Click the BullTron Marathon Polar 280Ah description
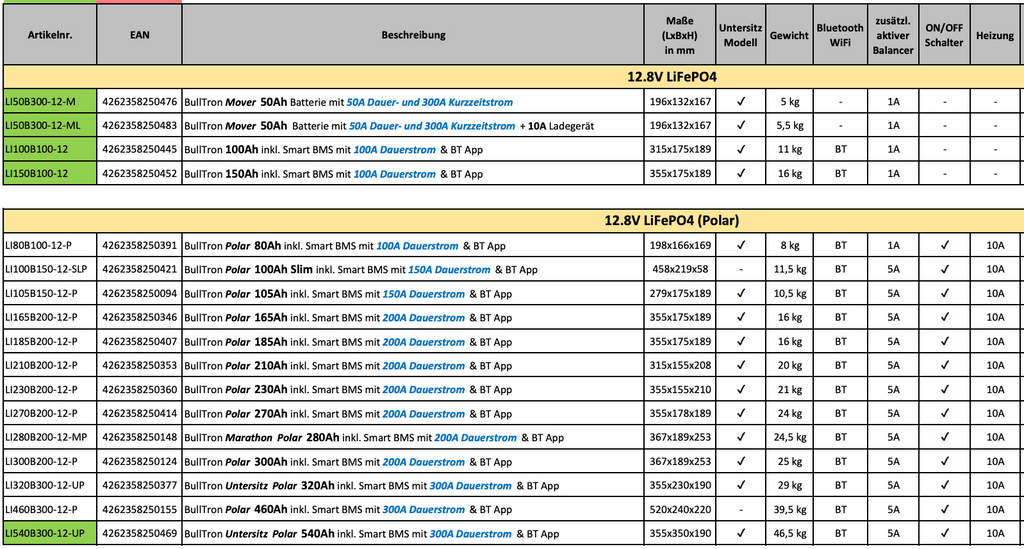The image size is (1024, 549). point(374,438)
